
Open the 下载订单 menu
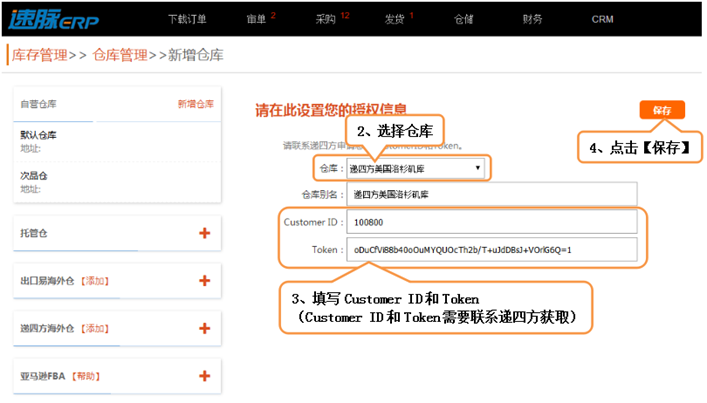point(187,19)
